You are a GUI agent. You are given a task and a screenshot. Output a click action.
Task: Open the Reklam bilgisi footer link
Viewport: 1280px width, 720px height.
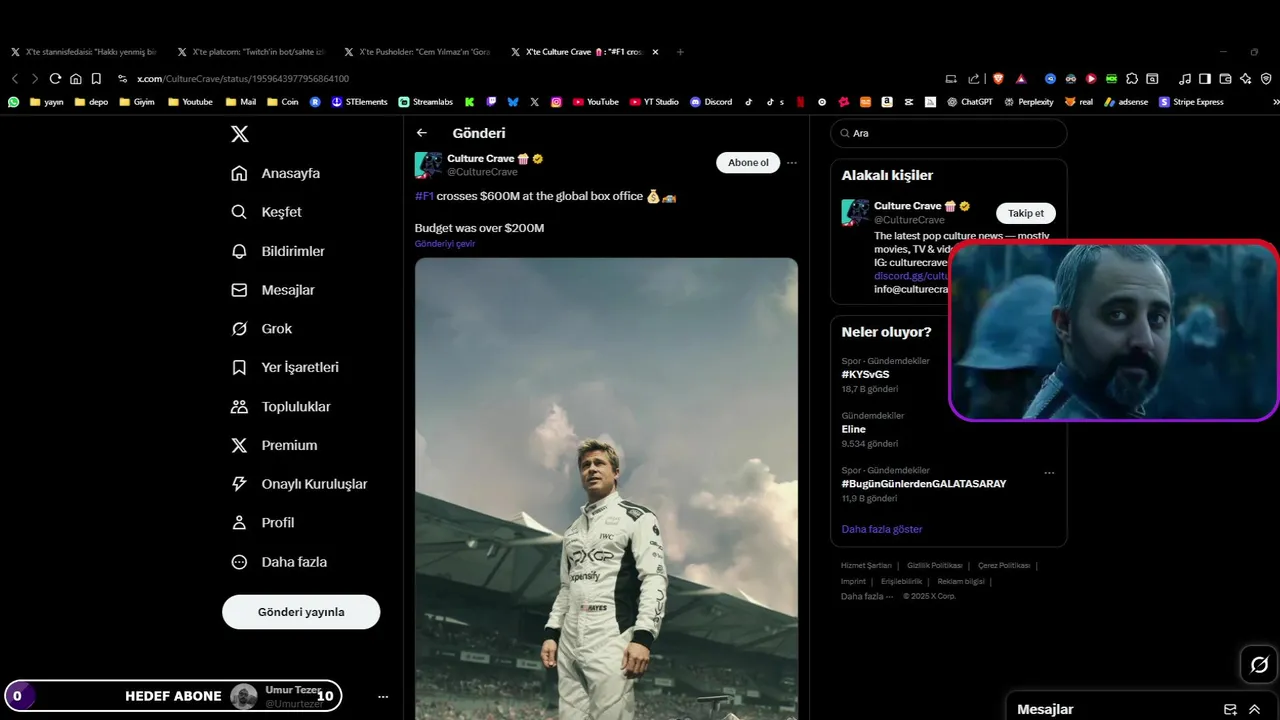point(961,581)
